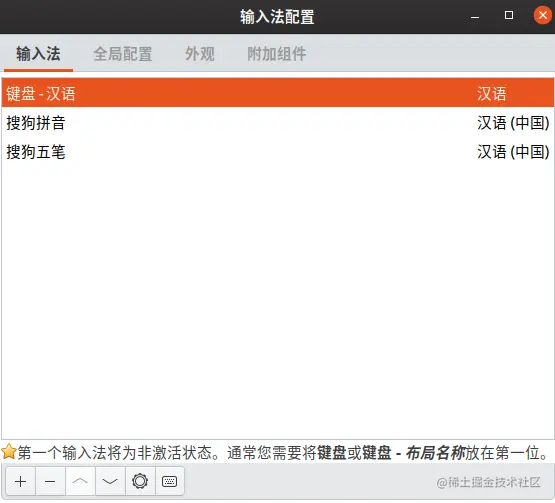Move selected input method up
This screenshot has height=503, width=555.
point(80,481)
